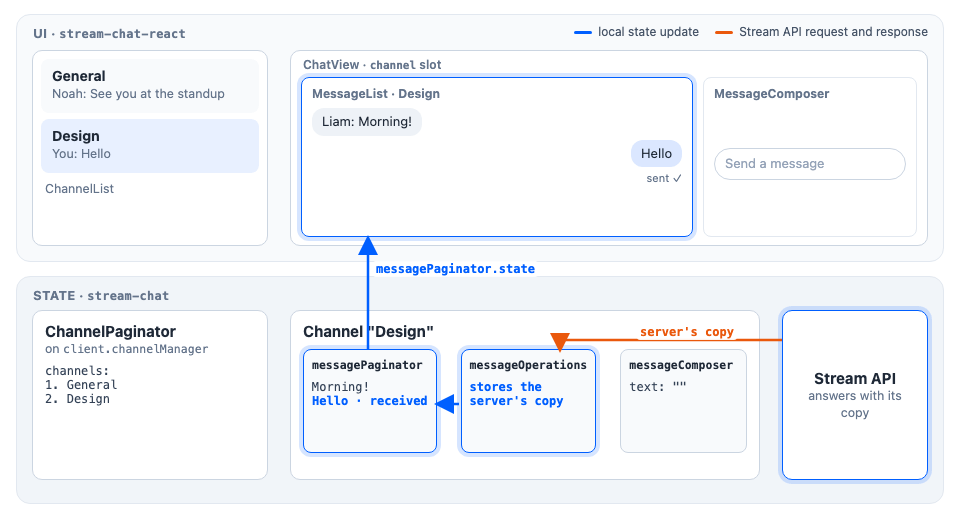Click 'Hello · received' in messagePaginator
The width and height of the screenshot is (960, 518).
(370, 401)
